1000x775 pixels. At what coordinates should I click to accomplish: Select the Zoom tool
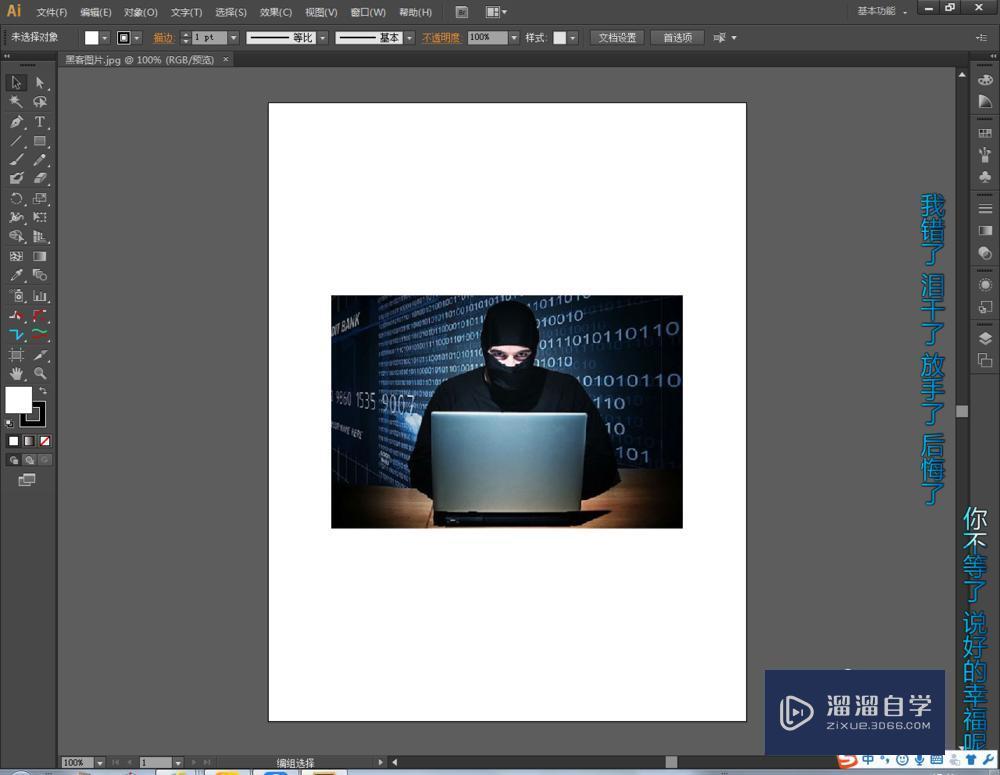coord(40,373)
